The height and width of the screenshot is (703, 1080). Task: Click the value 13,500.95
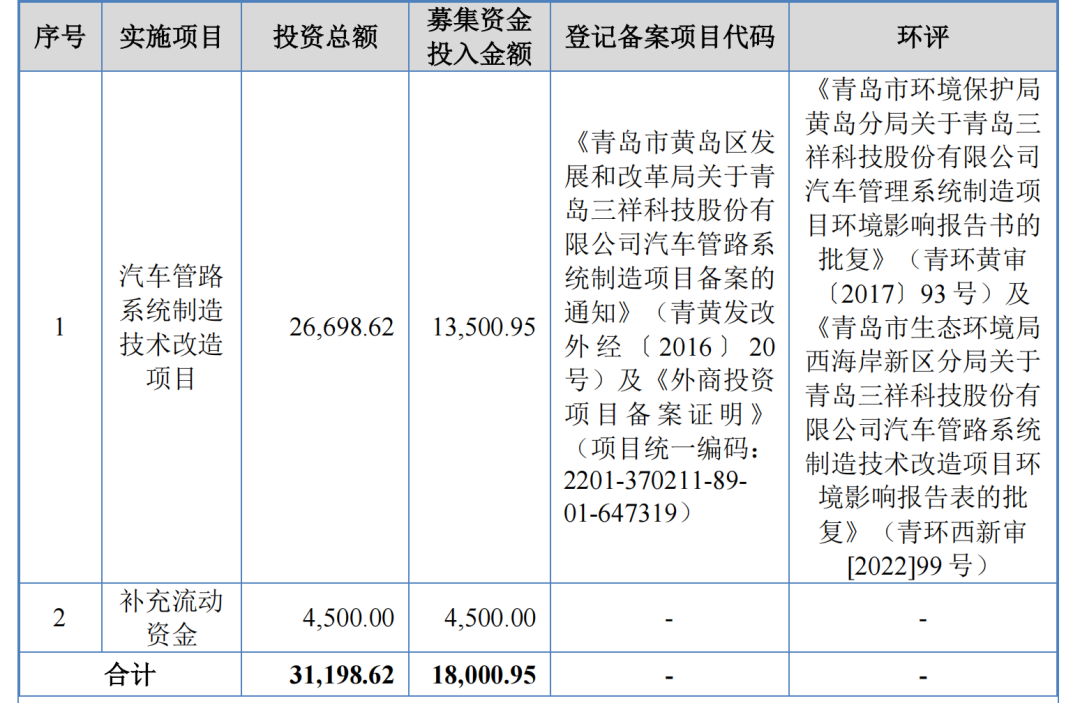[x=484, y=327]
